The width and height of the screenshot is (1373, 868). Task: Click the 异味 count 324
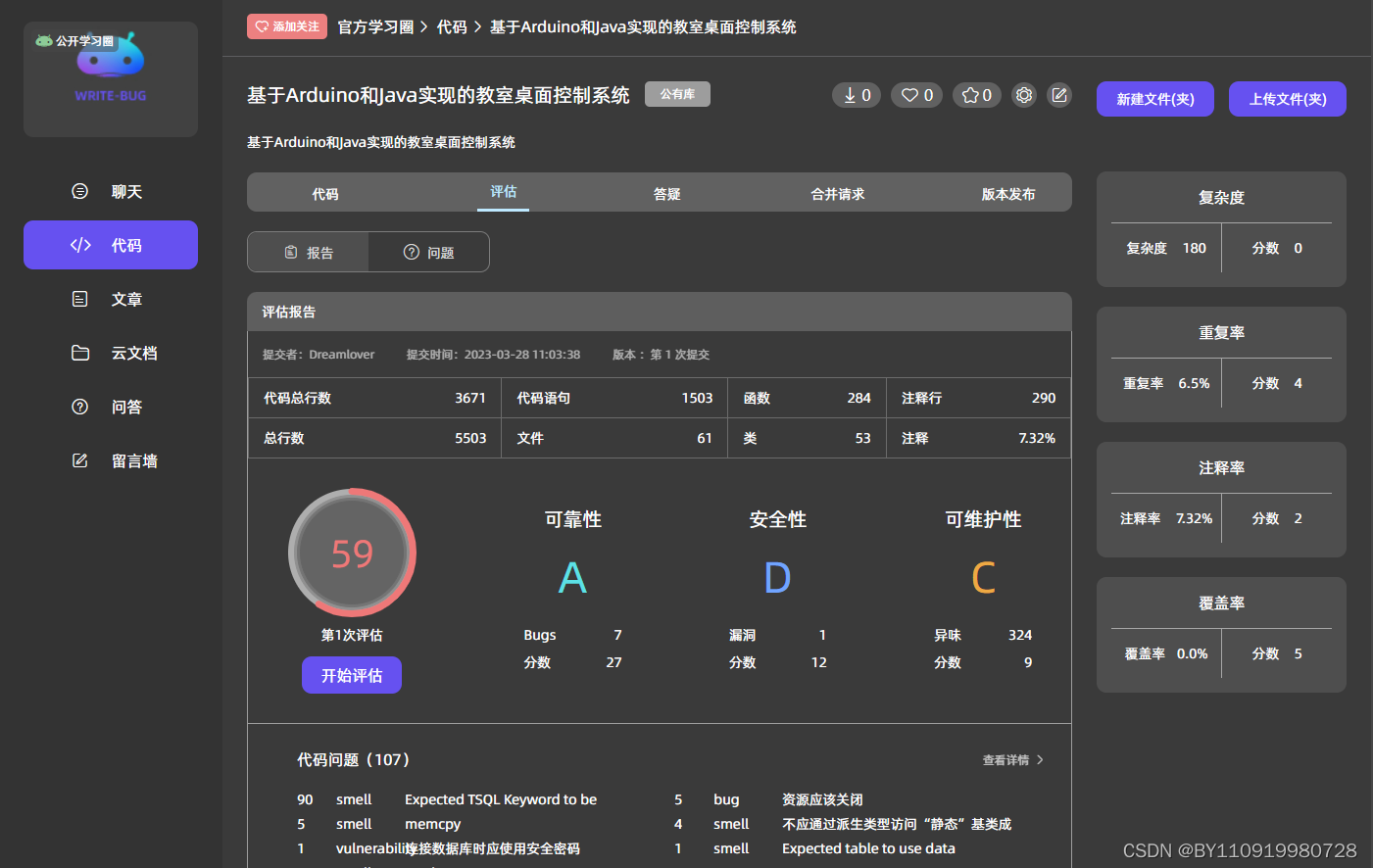point(1020,635)
